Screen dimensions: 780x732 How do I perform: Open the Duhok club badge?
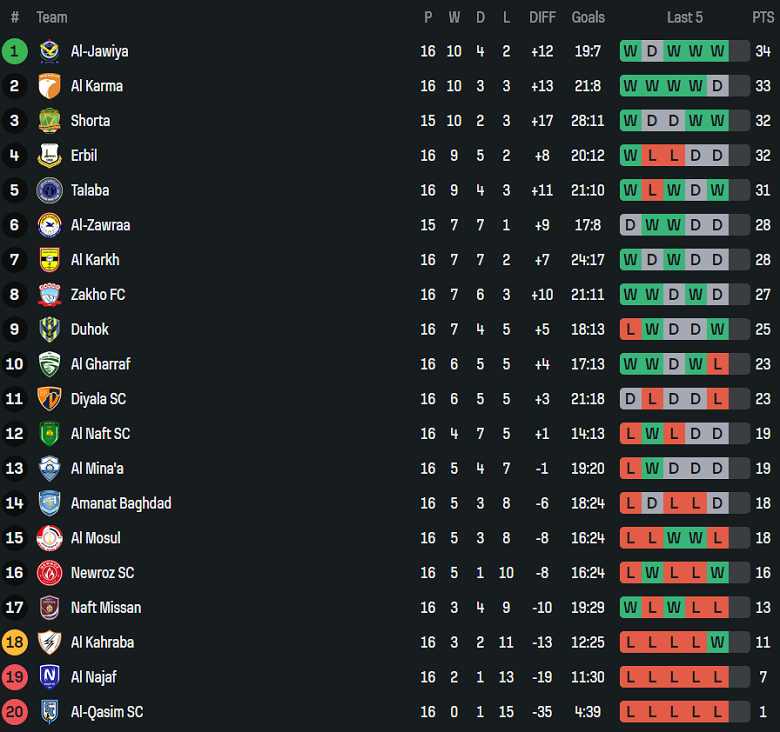click(x=49, y=329)
